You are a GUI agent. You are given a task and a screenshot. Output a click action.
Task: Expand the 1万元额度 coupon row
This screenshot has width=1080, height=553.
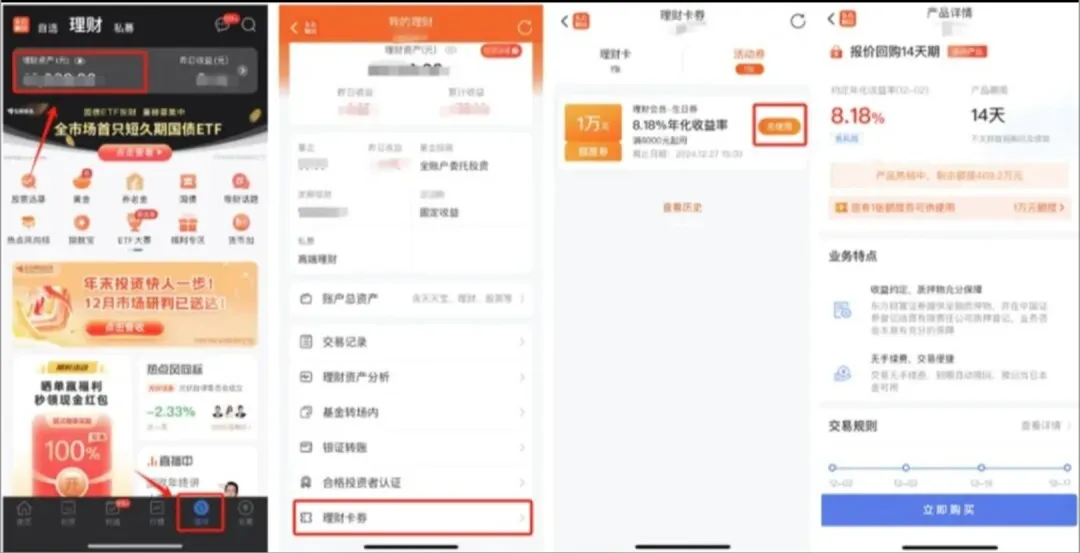coord(950,207)
